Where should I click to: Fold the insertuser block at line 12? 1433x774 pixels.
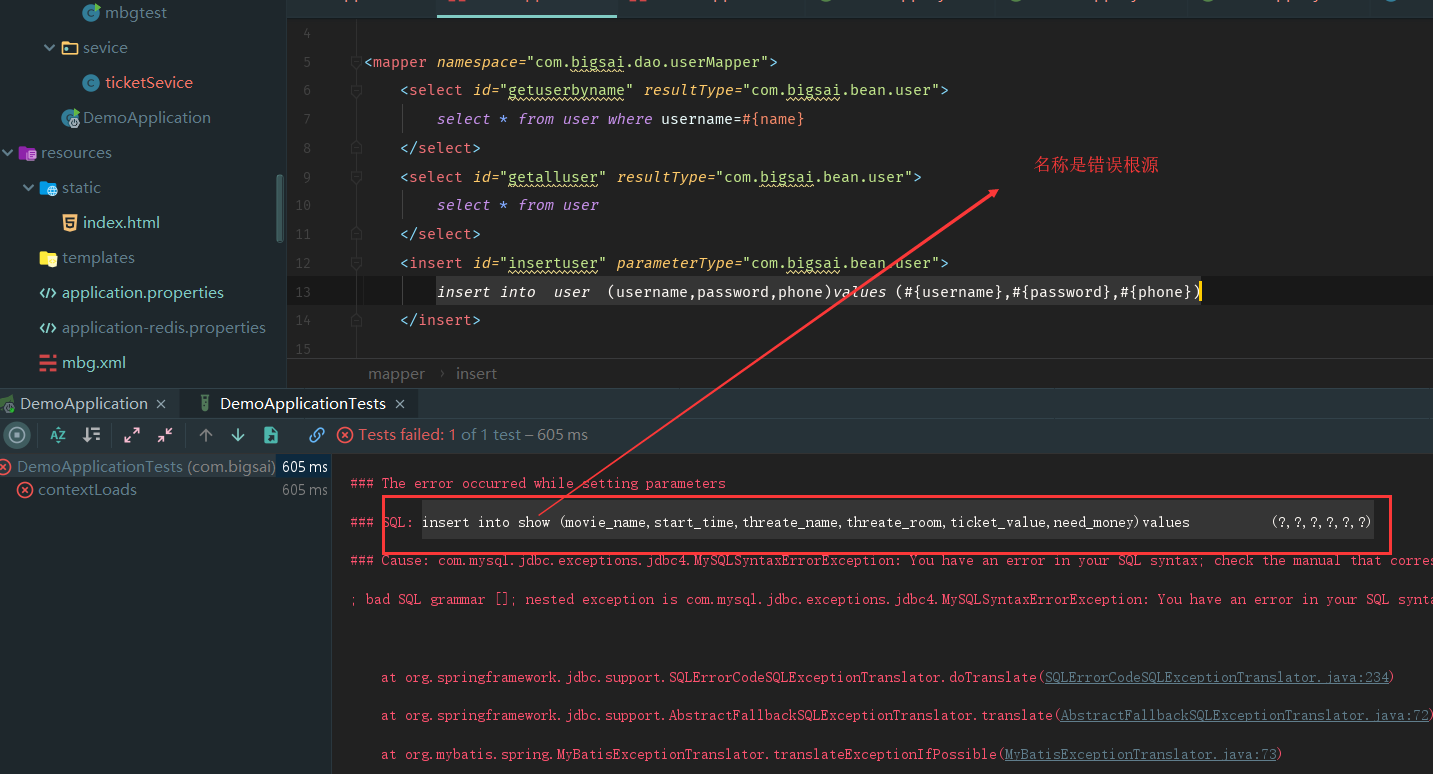click(x=355, y=263)
